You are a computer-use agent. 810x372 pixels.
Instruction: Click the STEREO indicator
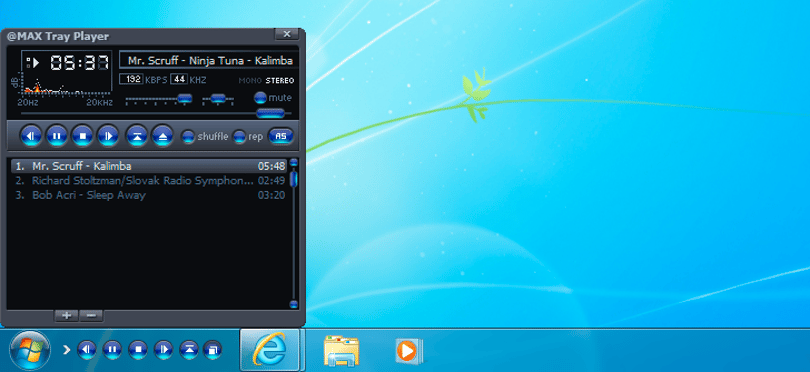coord(279,81)
